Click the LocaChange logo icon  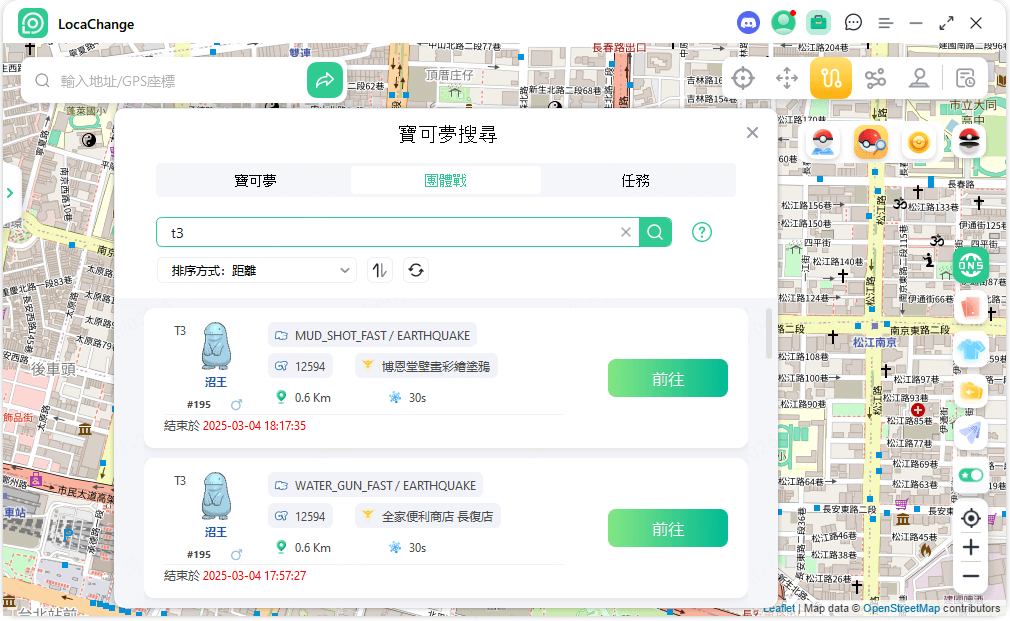[x=33, y=24]
